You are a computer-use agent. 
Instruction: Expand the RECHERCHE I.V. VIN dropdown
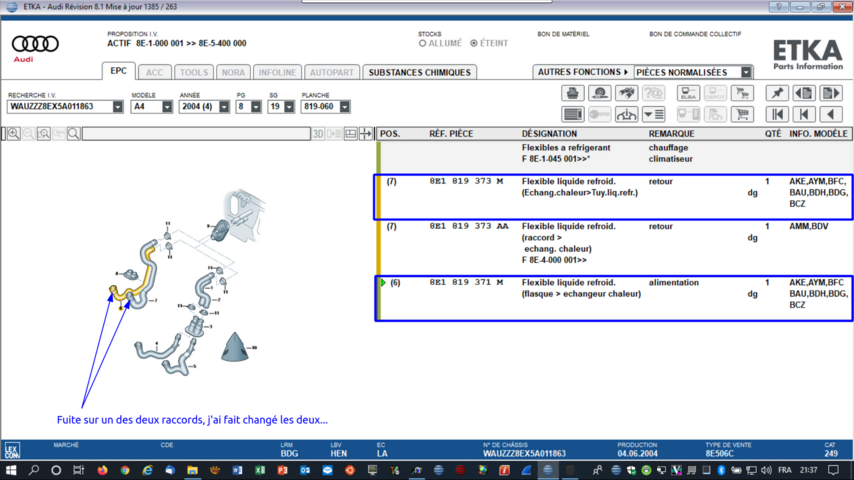coord(118,107)
